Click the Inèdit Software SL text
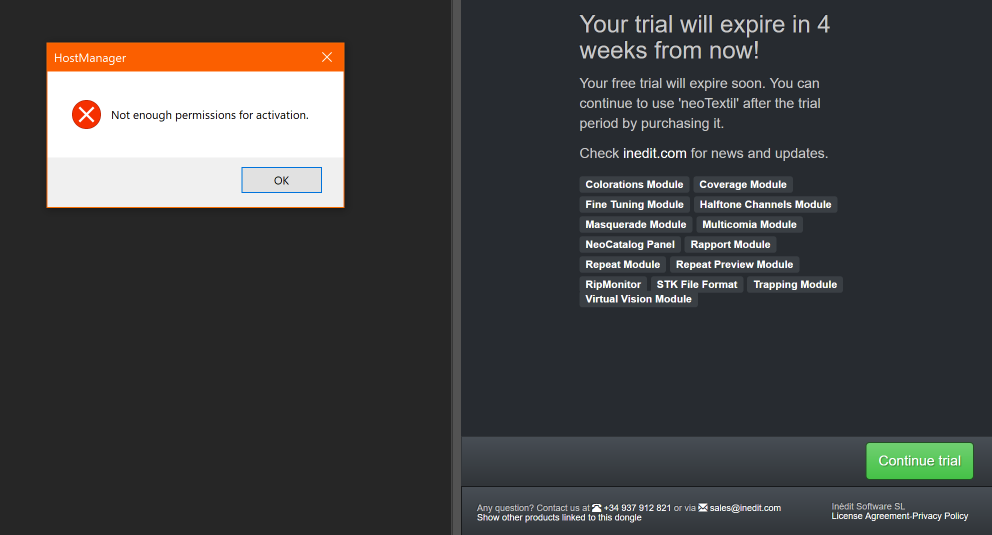The height and width of the screenshot is (535, 992). pos(868,507)
